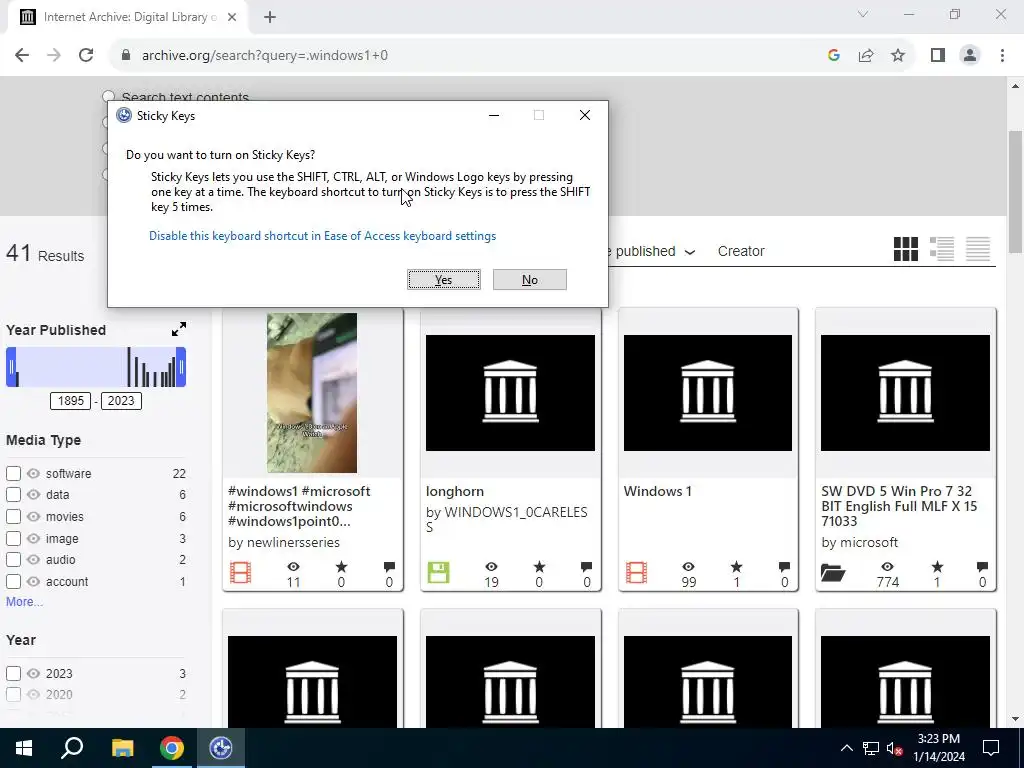Open the Chrome side panel
The height and width of the screenshot is (768, 1024).
pos(938,55)
